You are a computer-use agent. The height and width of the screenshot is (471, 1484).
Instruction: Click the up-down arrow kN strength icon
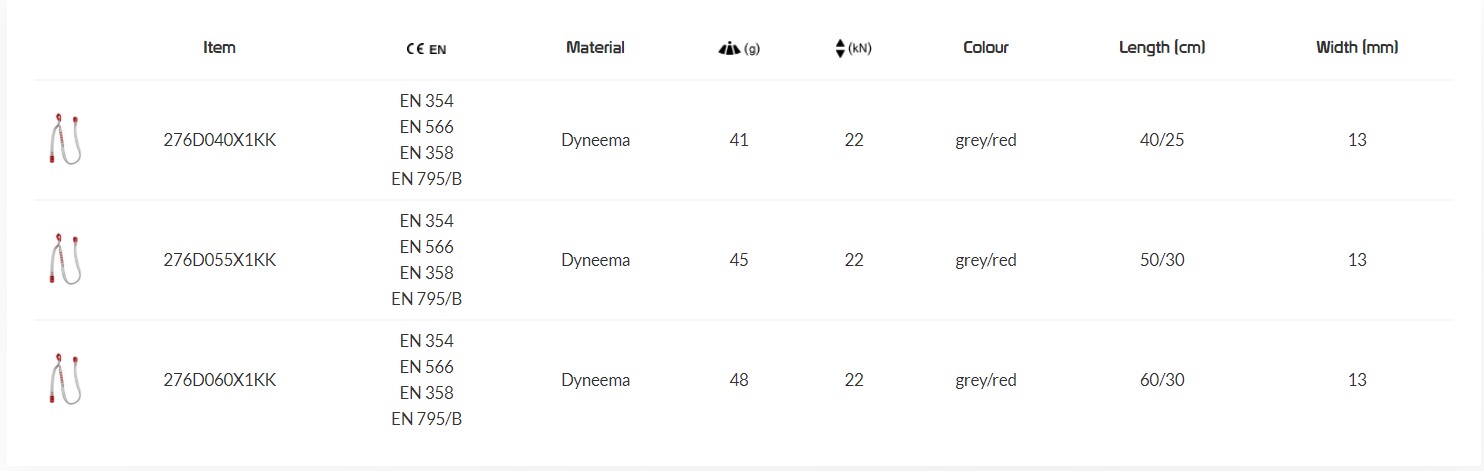point(840,48)
